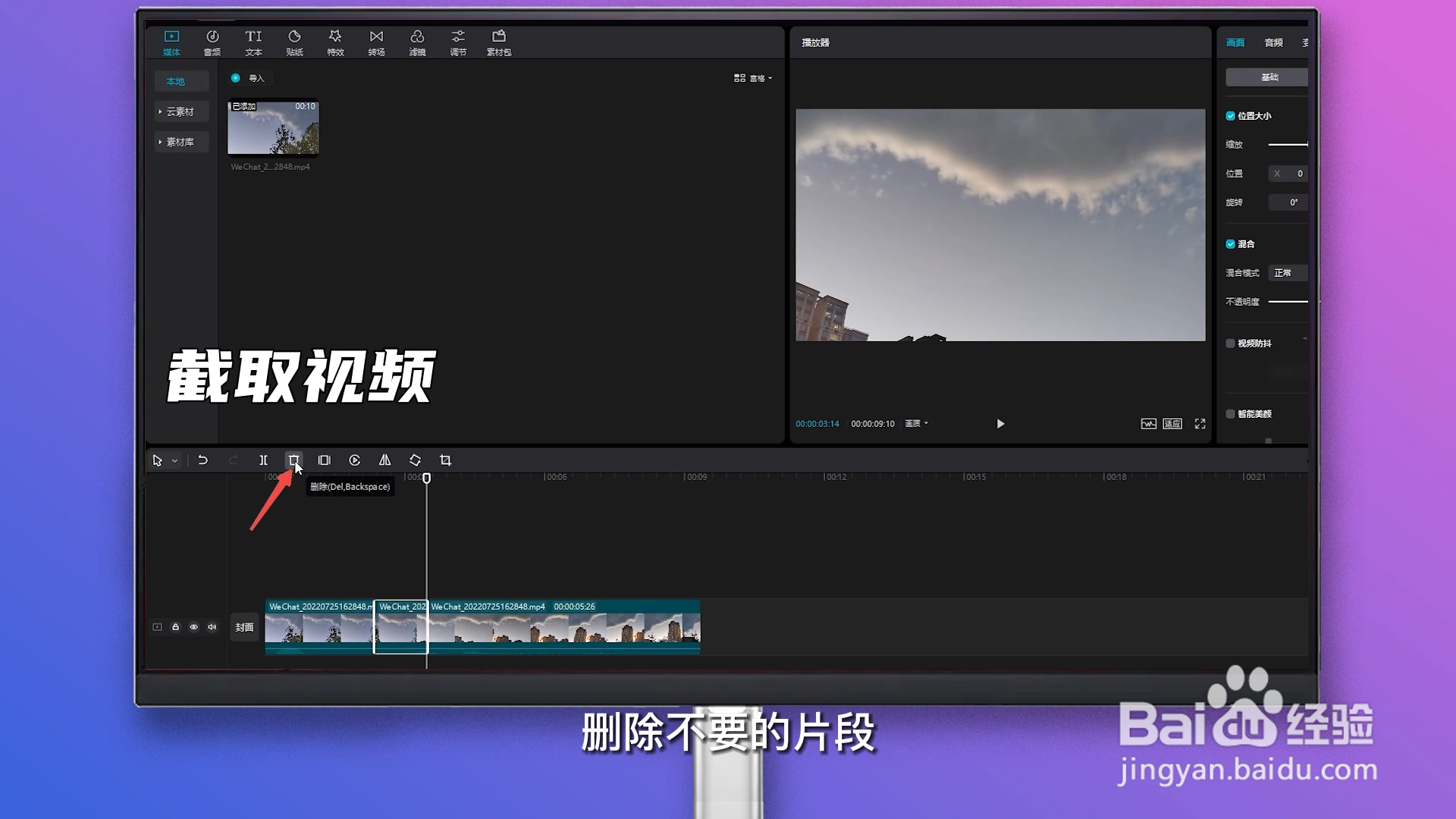Select the mirror/flip icon in the timeline toolbar
Screen dimensions: 1456x819
(384, 460)
